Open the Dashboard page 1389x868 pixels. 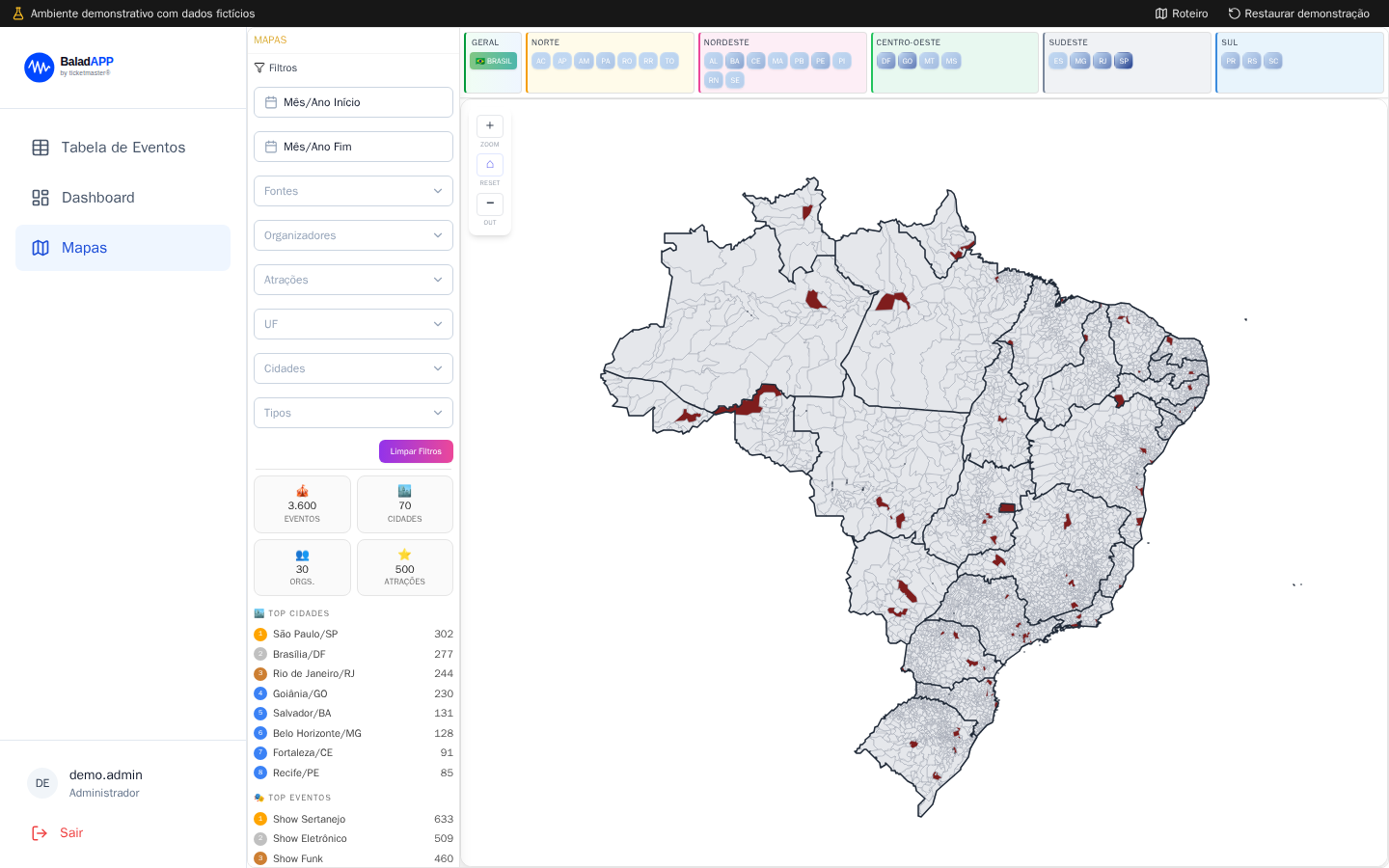[123, 198]
